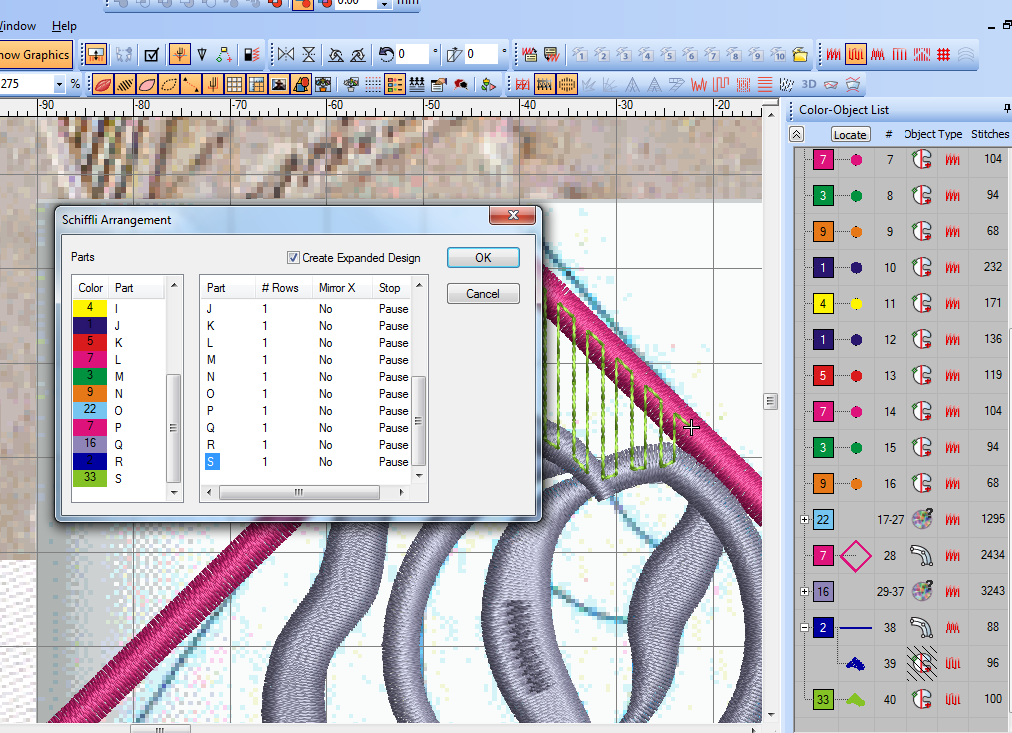Click the rotate counterclockwise icon

(386, 54)
